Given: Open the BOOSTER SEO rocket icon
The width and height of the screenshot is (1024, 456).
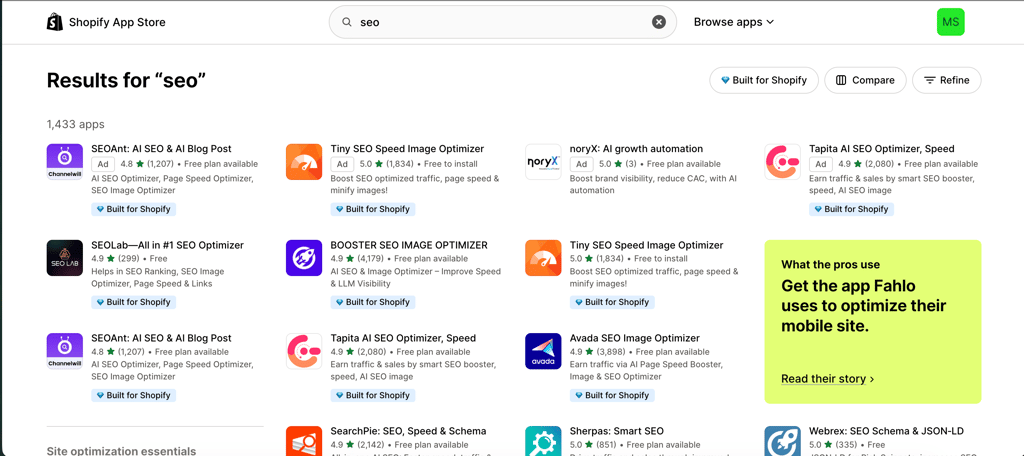Looking at the screenshot, I should pyautogui.click(x=304, y=258).
